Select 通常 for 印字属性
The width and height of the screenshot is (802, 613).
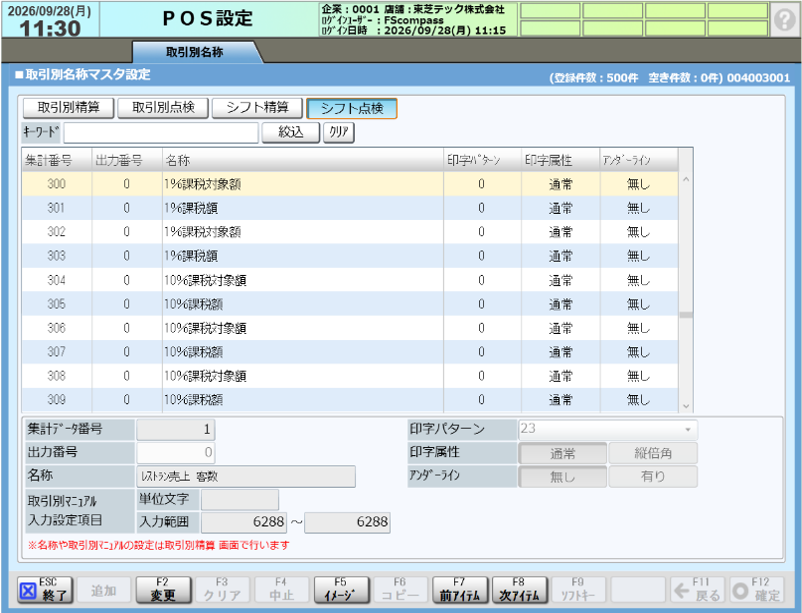[563, 453]
